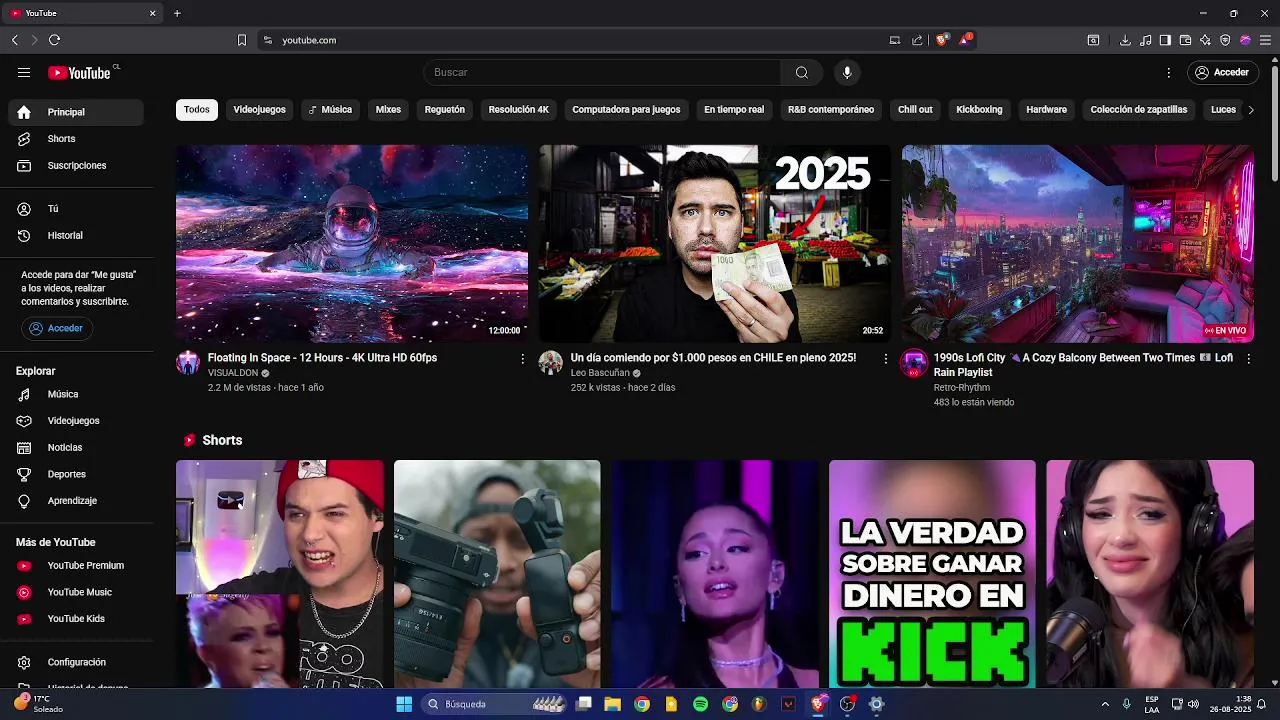Screen dimensions: 1280x720
Task: Open Brave VPN shield icon
Action: 1225,40
